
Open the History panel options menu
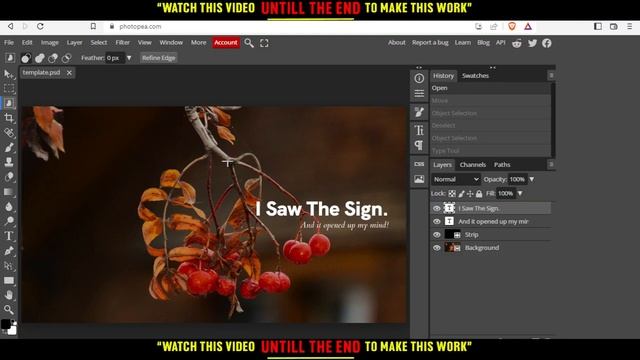click(x=551, y=76)
